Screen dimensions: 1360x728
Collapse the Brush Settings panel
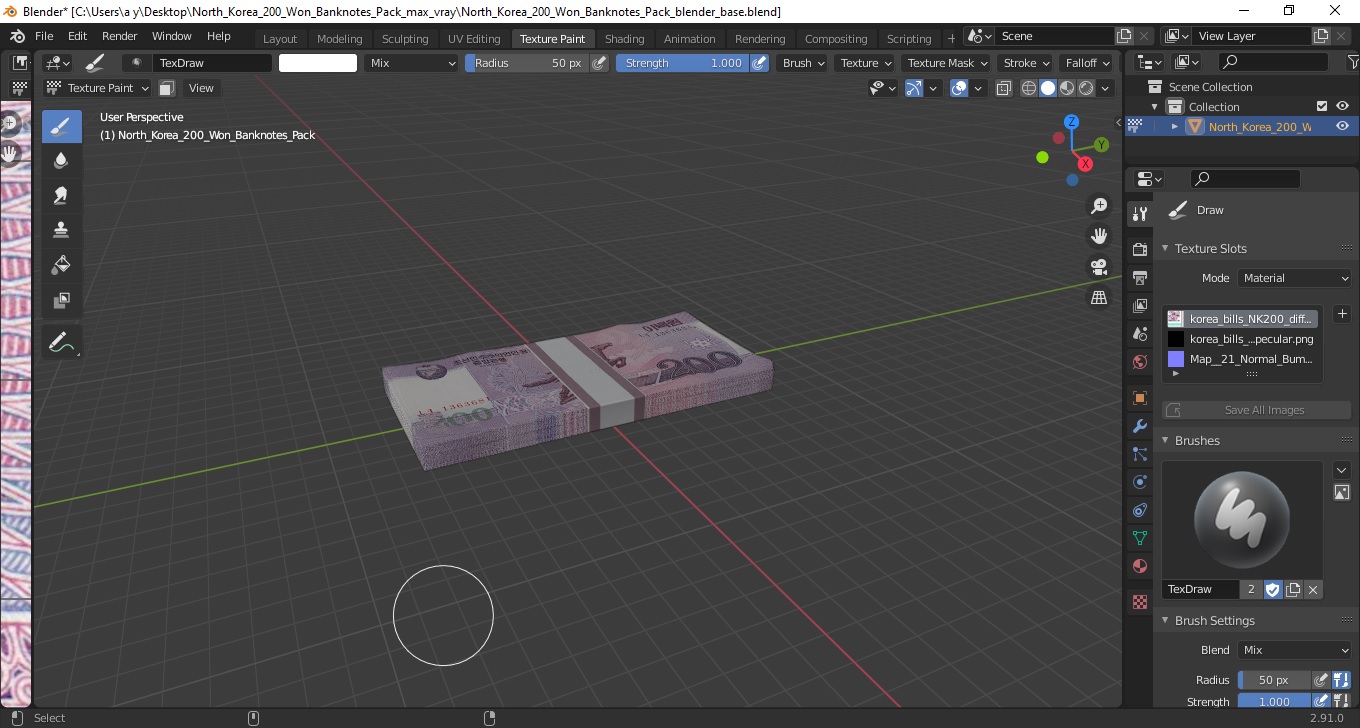tap(1165, 621)
